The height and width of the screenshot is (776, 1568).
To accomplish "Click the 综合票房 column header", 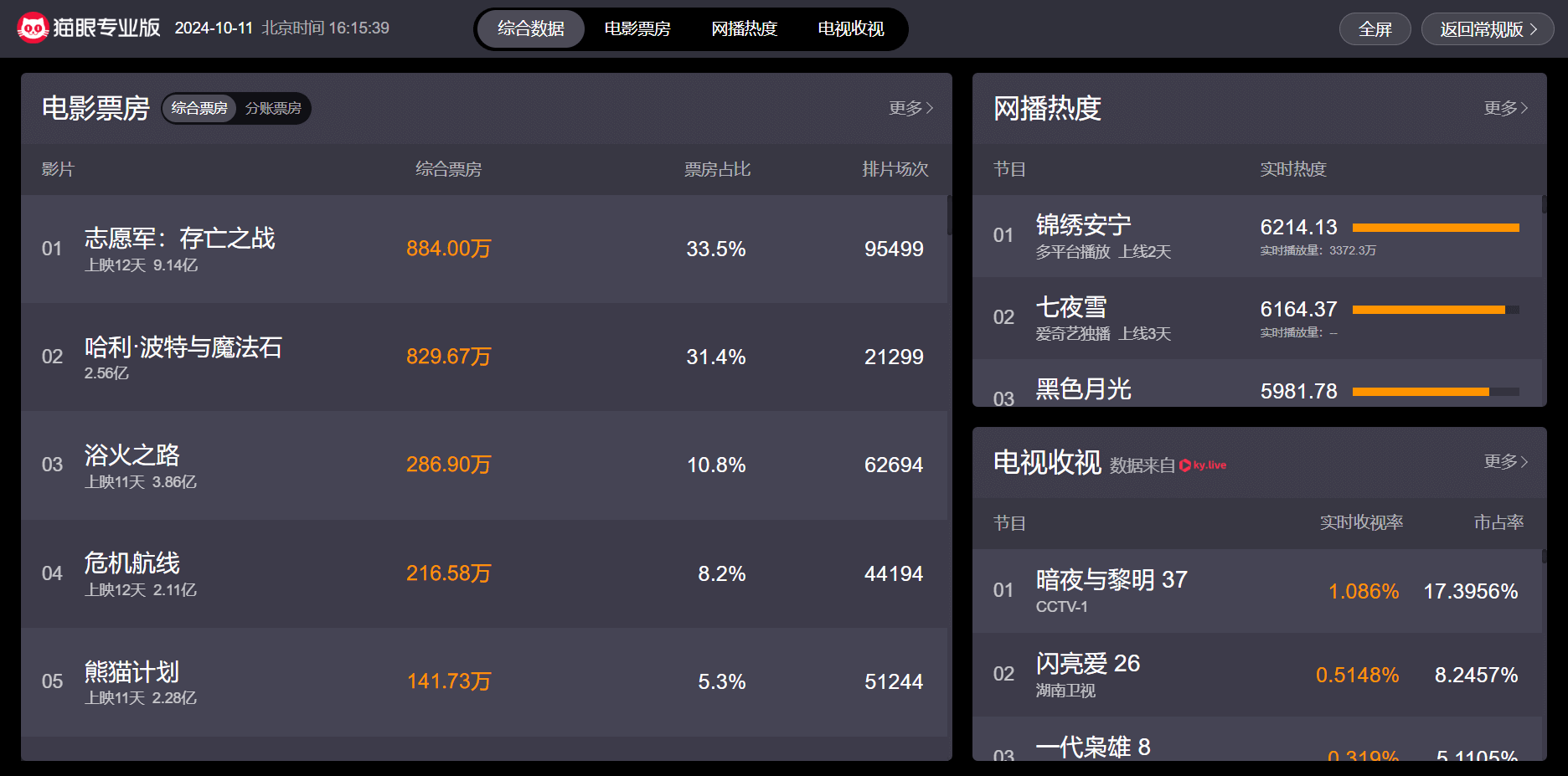I will pyautogui.click(x=449, y=169).
